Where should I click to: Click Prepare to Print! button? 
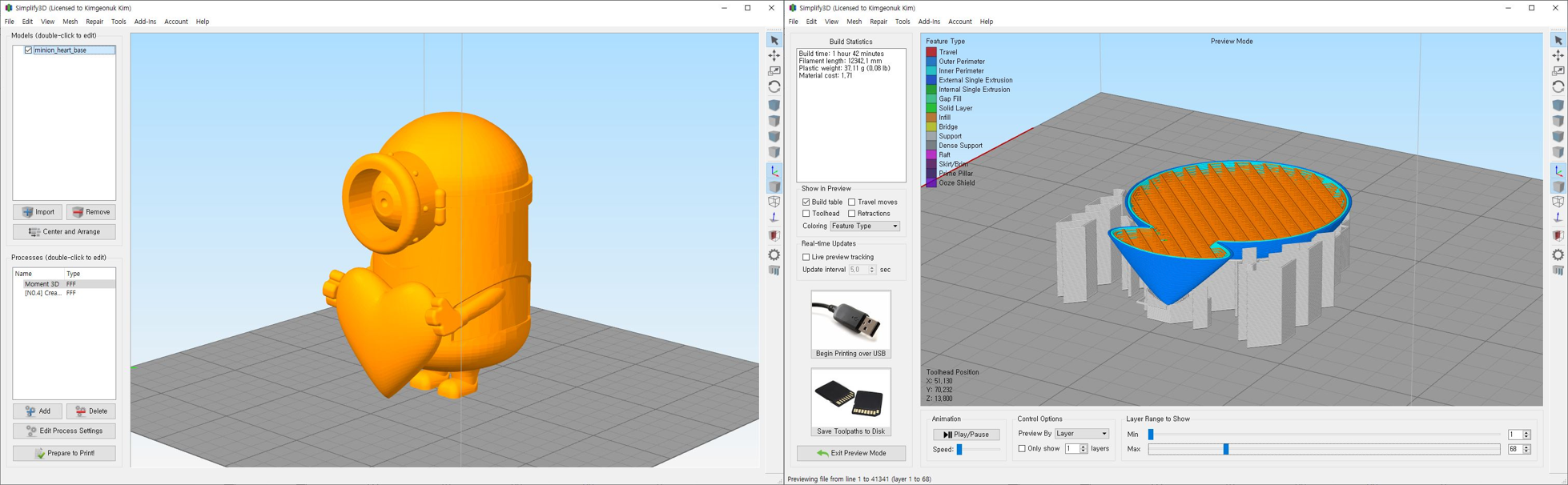[64, 453]
